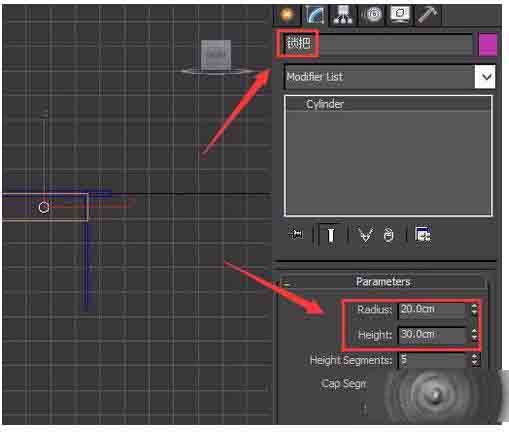Screen dimensions: 509x435
Task: Click the Height spinner arrows
Action: click(474, 334)
